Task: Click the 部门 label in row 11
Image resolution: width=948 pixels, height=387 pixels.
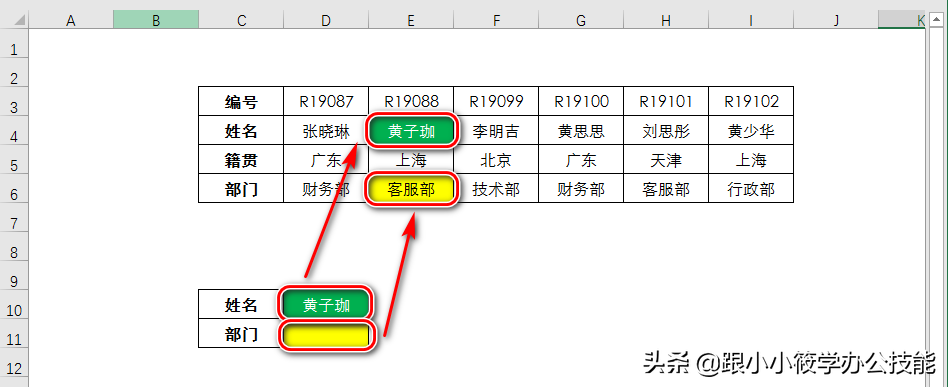Action: (x=241, y=333)
